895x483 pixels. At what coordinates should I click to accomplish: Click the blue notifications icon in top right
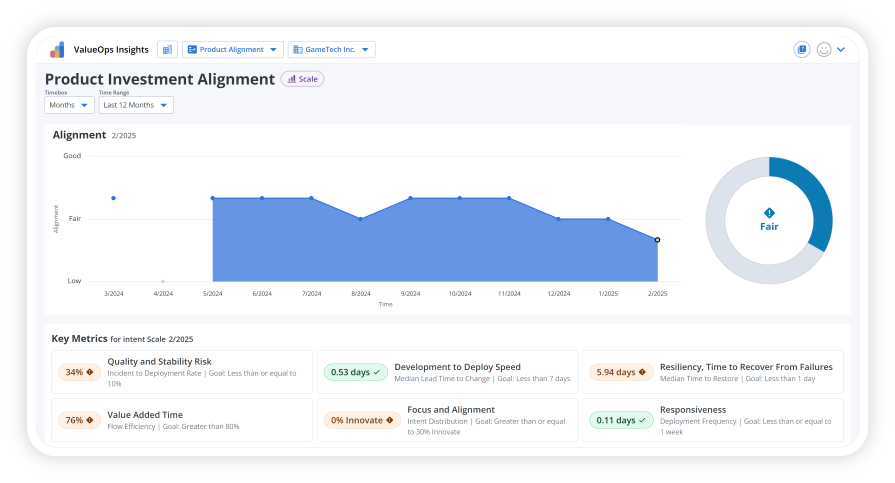(801, 49)
